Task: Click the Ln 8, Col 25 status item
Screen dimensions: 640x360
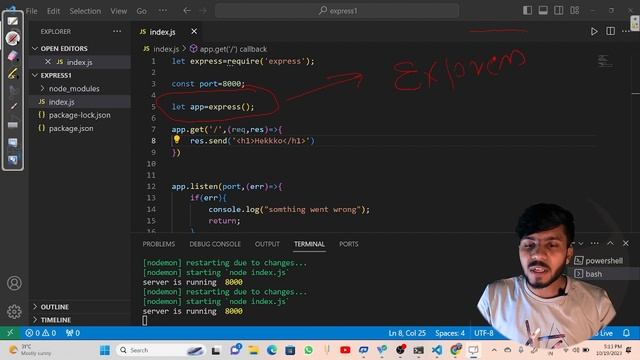Action: (x=407, y=333)
